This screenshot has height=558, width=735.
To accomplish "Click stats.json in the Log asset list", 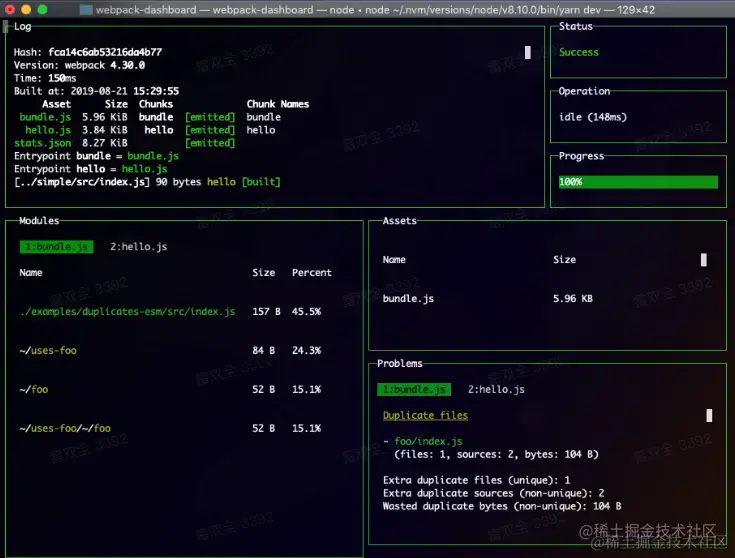I will [43, 143].
